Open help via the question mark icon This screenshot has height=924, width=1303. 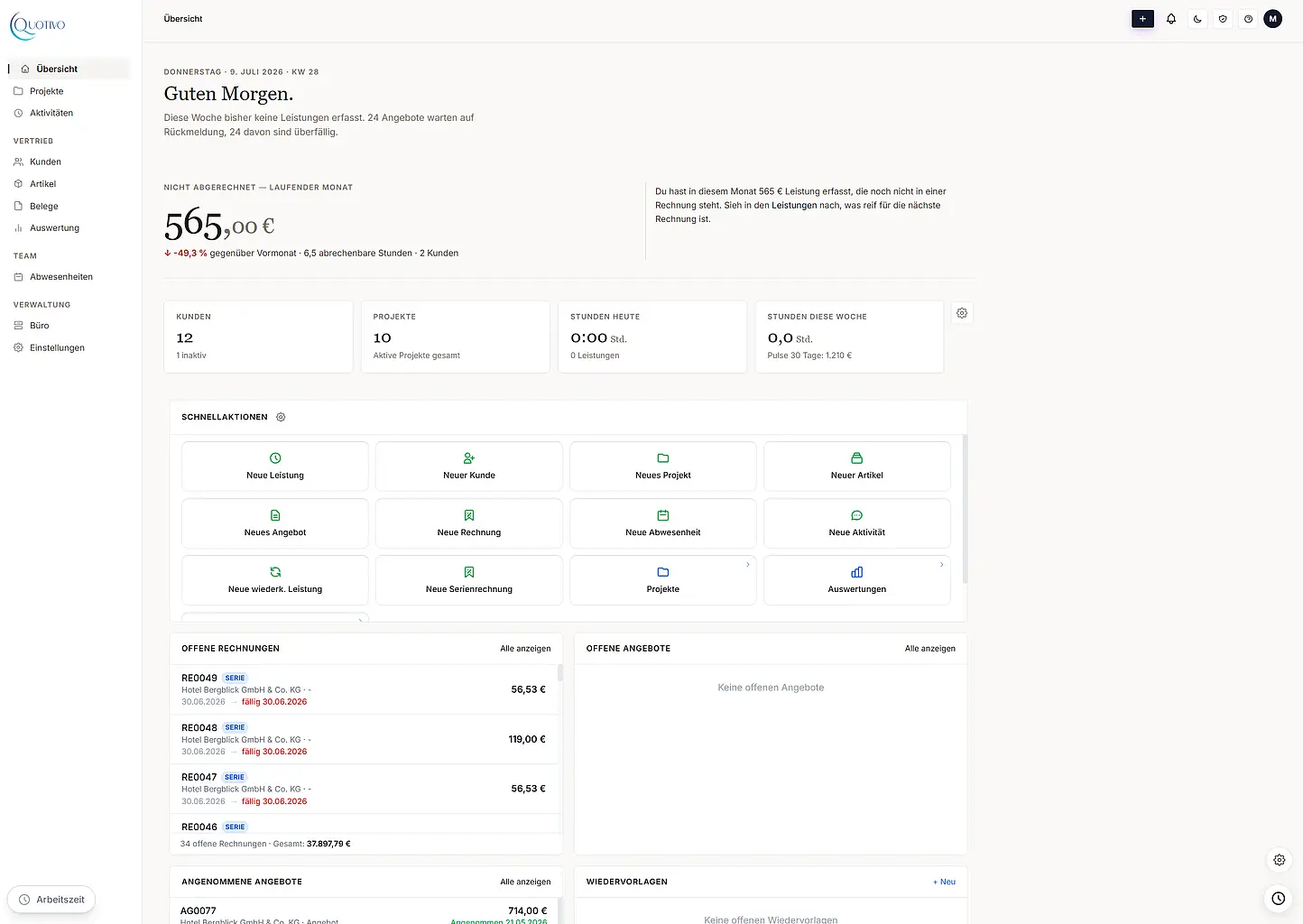click(x=1248, y=19)
